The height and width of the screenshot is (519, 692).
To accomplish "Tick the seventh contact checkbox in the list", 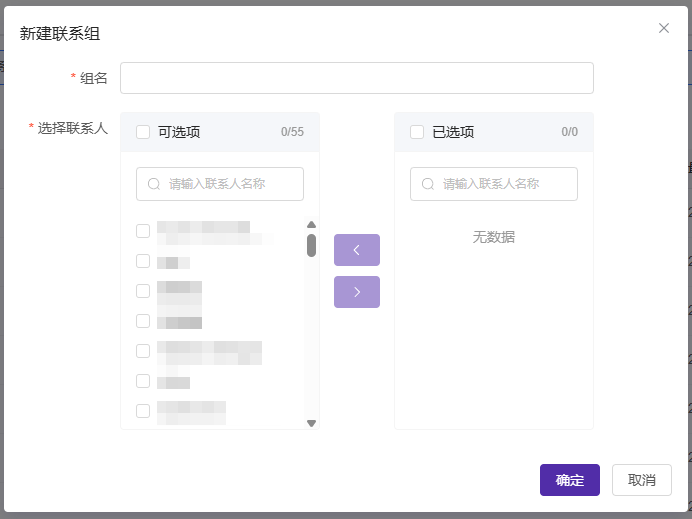I will [143, 411].
